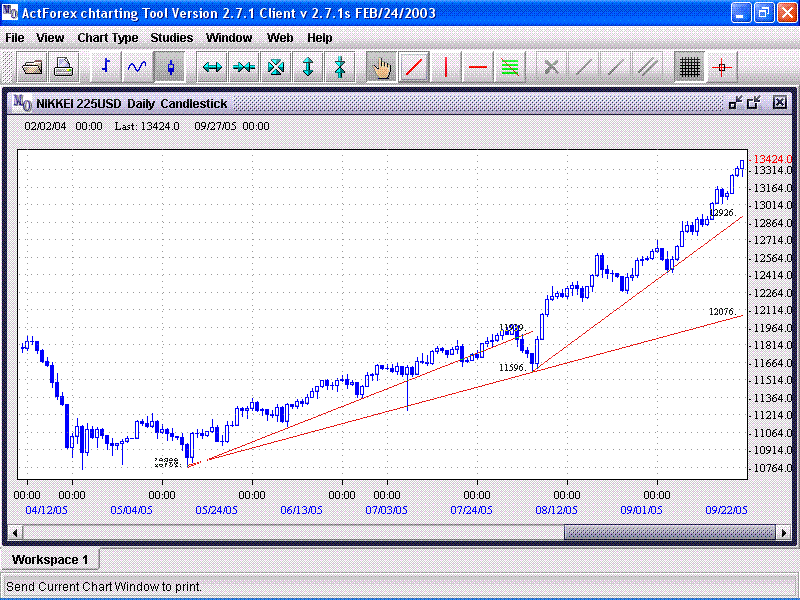Click the horizontal compress arrows icon
The height and width of the screenshot is (600, 800).
coord(244,68)
